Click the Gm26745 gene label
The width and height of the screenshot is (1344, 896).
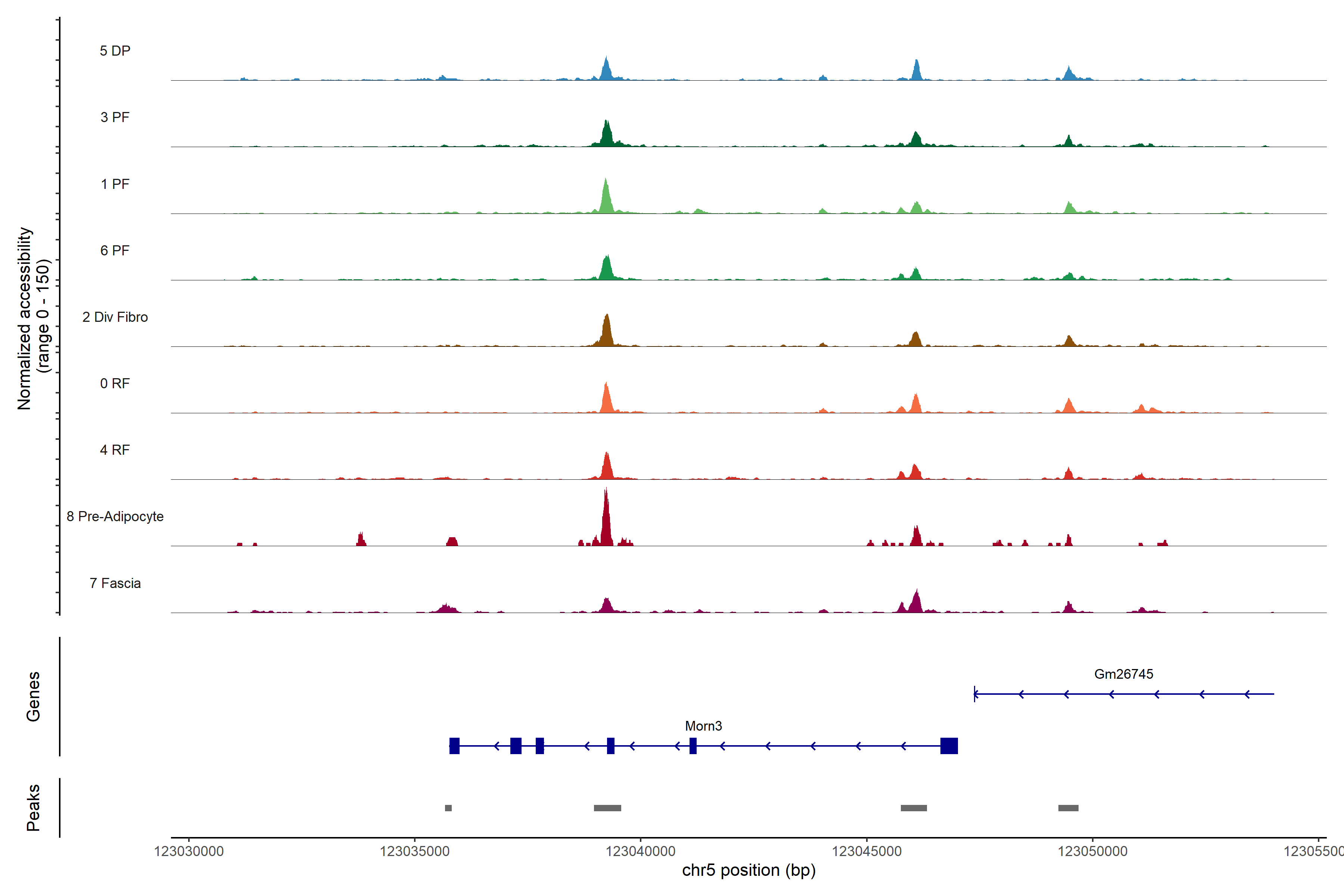[x=1123, y=674]
